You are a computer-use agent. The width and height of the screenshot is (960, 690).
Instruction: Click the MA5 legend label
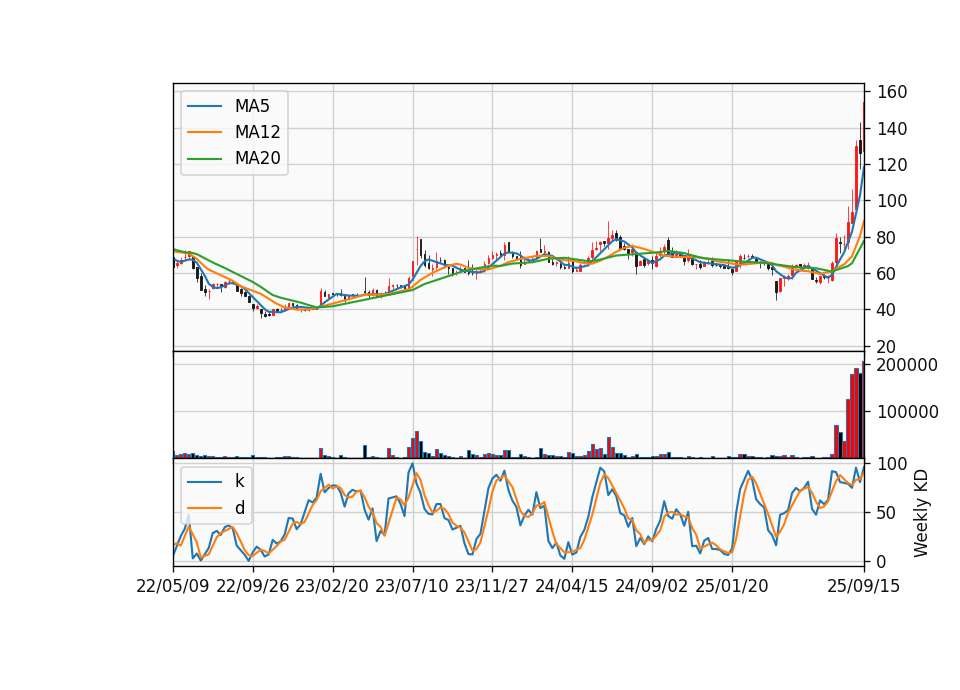[x=252, y=106]
